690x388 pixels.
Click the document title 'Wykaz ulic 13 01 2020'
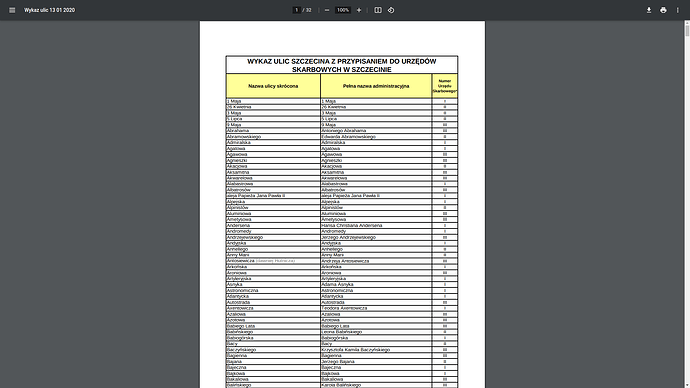[49, 10]
